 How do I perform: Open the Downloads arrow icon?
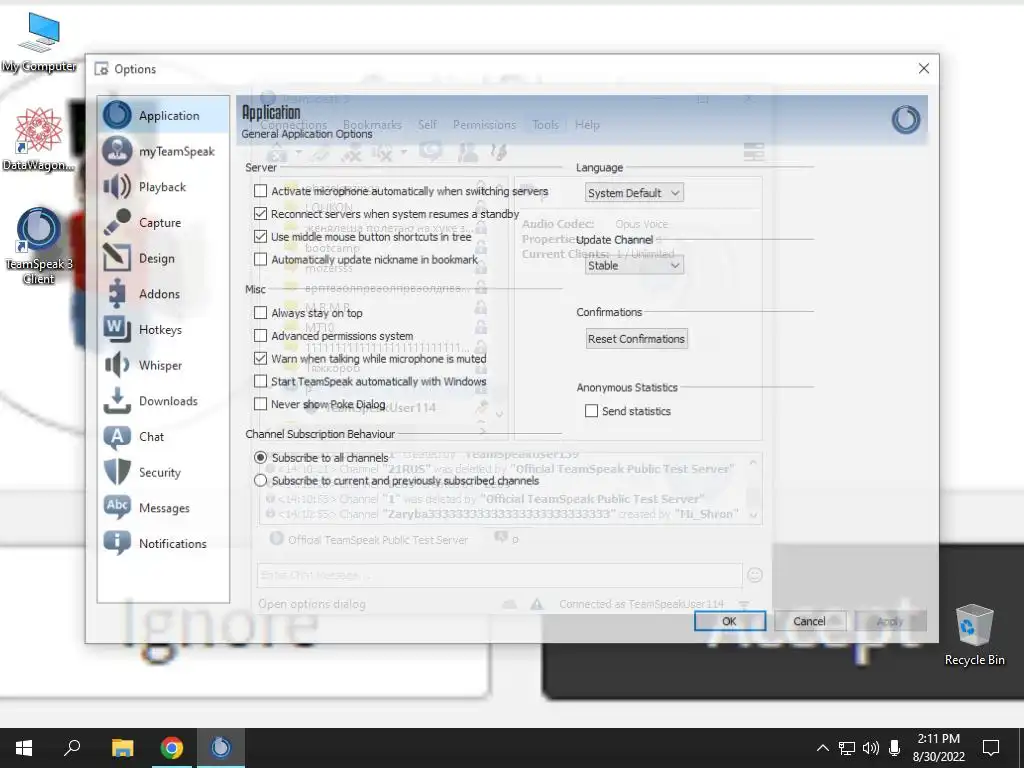pyautogui.click(x=117, y=400)
